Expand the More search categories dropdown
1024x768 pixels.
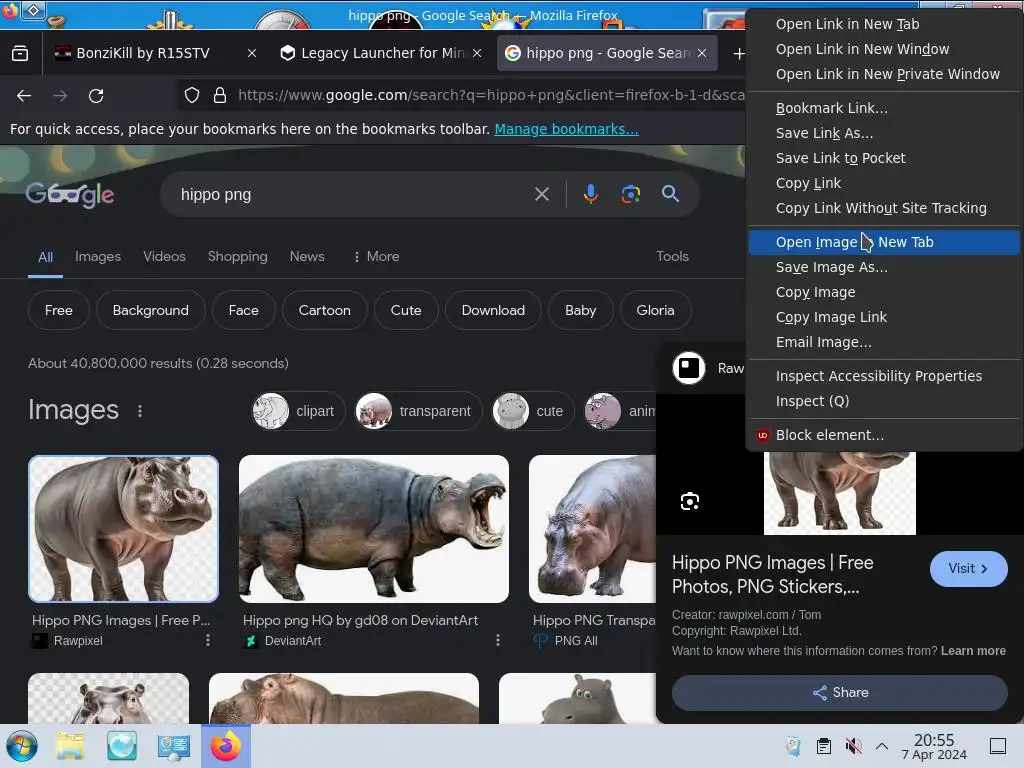tap(376, 257)
